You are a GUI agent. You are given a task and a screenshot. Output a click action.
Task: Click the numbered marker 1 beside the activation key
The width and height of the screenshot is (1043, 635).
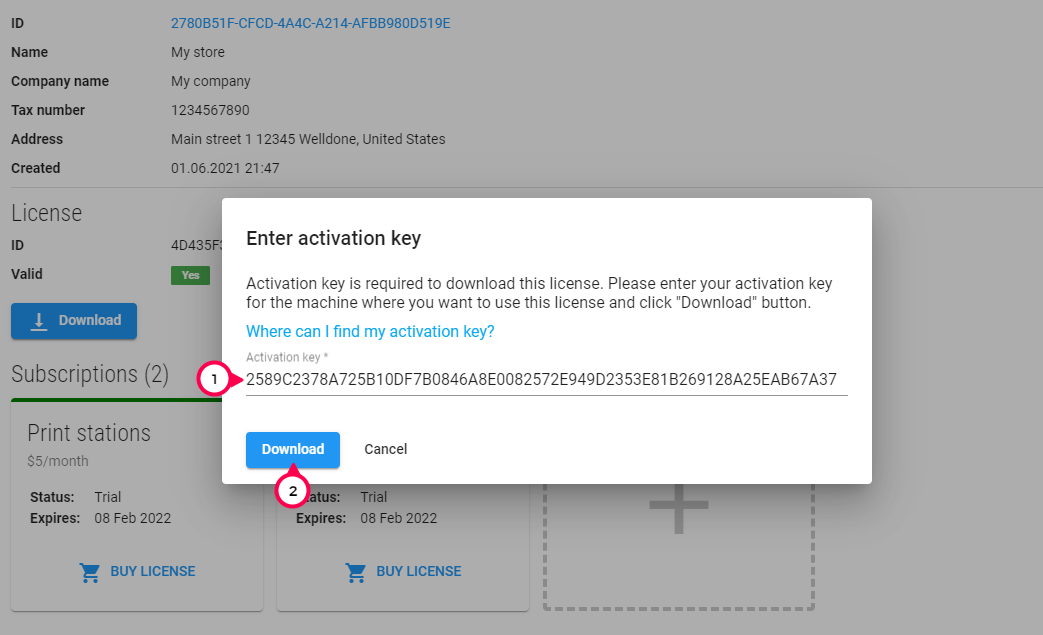[214, 380]
